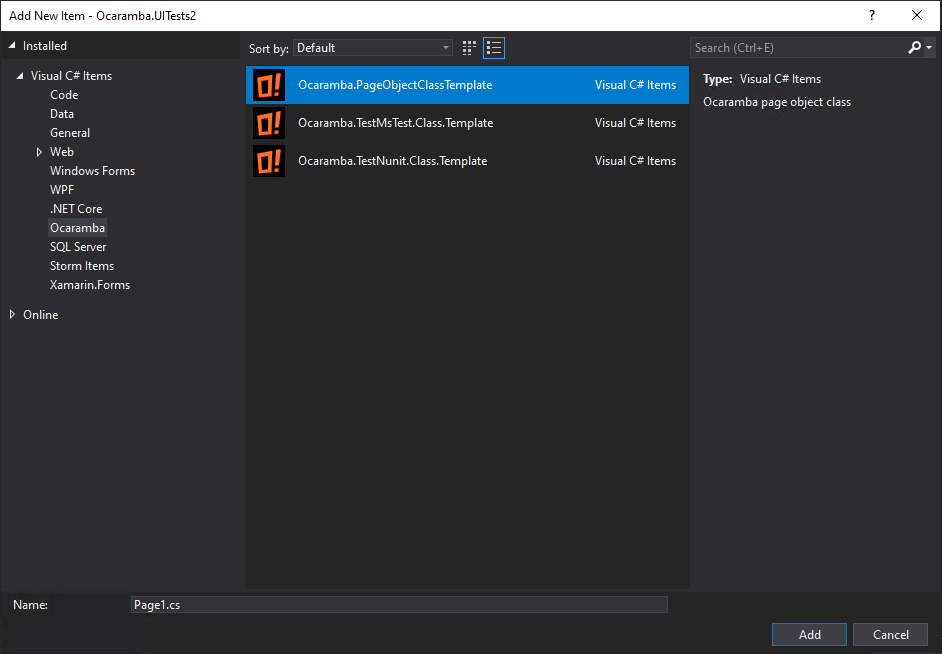This screenshot has width=942, height=654.
Task: Click the Name input field
Action: pyautogui.click(x=399, y=605)
